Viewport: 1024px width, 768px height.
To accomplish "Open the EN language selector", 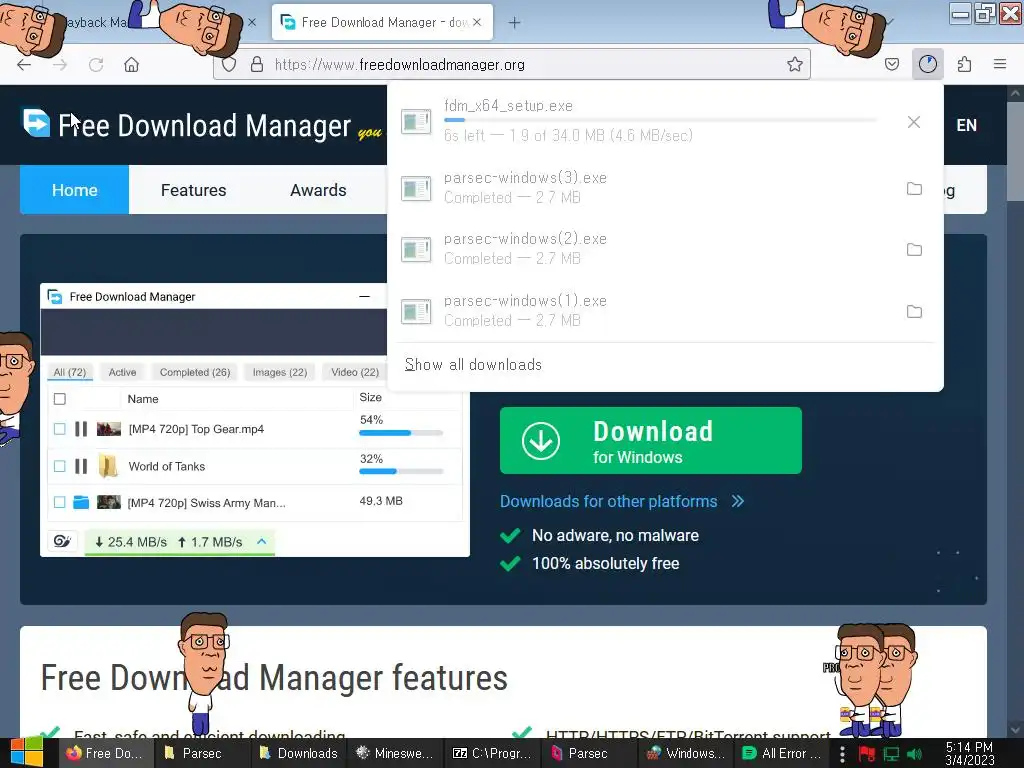I will 967,125.
